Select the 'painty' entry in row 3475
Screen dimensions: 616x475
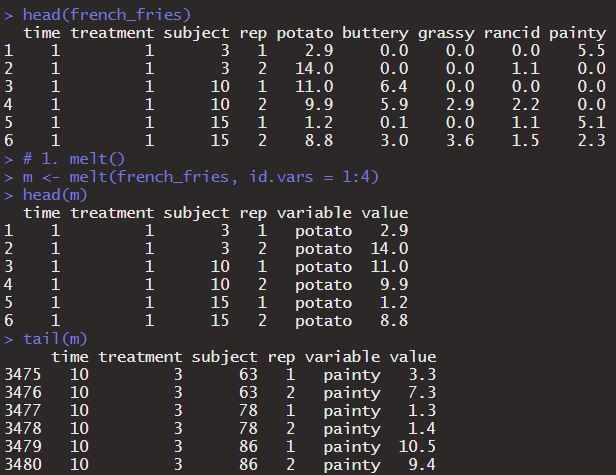point(352,375)
